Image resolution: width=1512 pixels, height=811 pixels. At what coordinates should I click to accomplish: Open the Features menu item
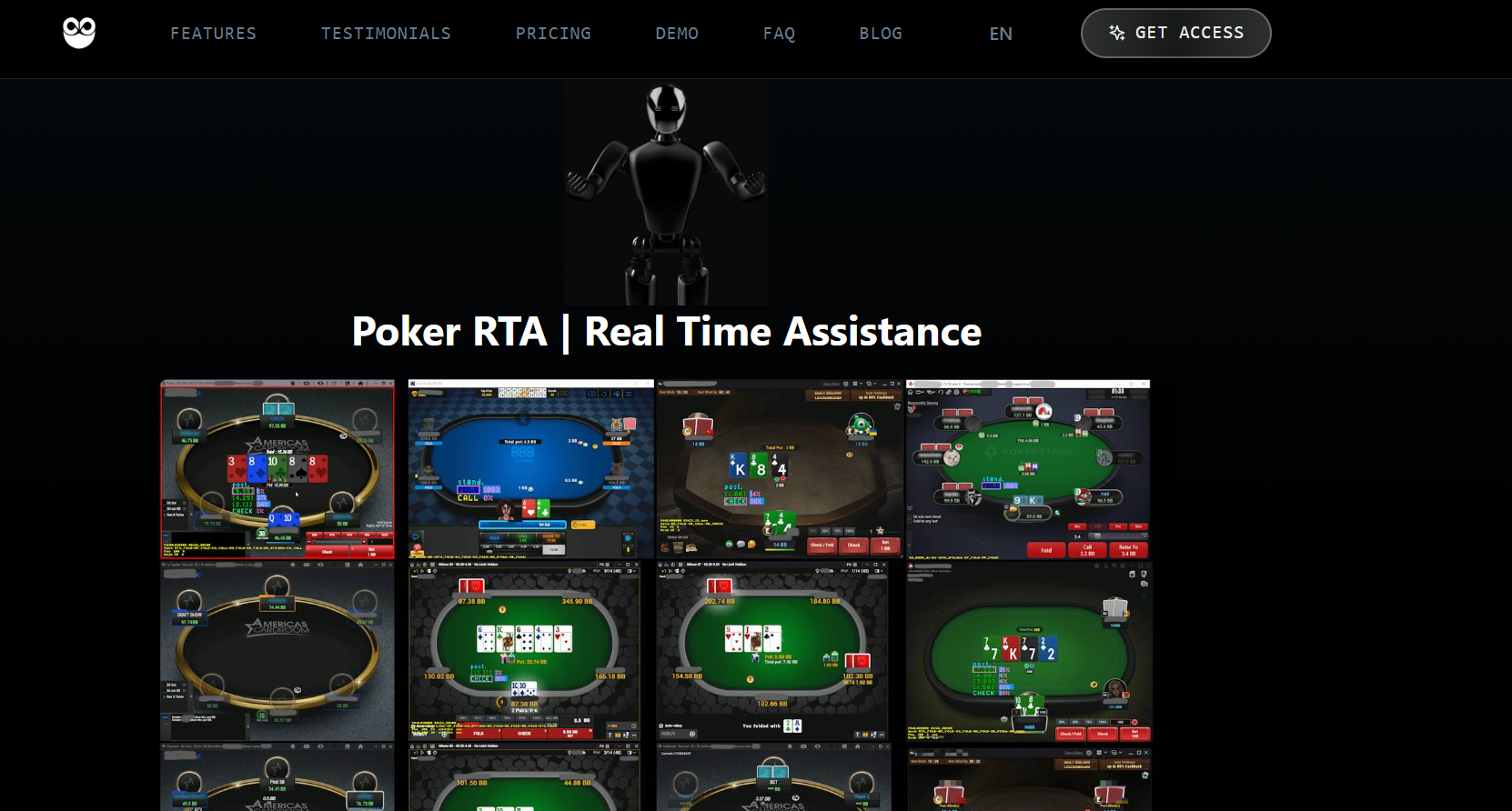(214, 34)
